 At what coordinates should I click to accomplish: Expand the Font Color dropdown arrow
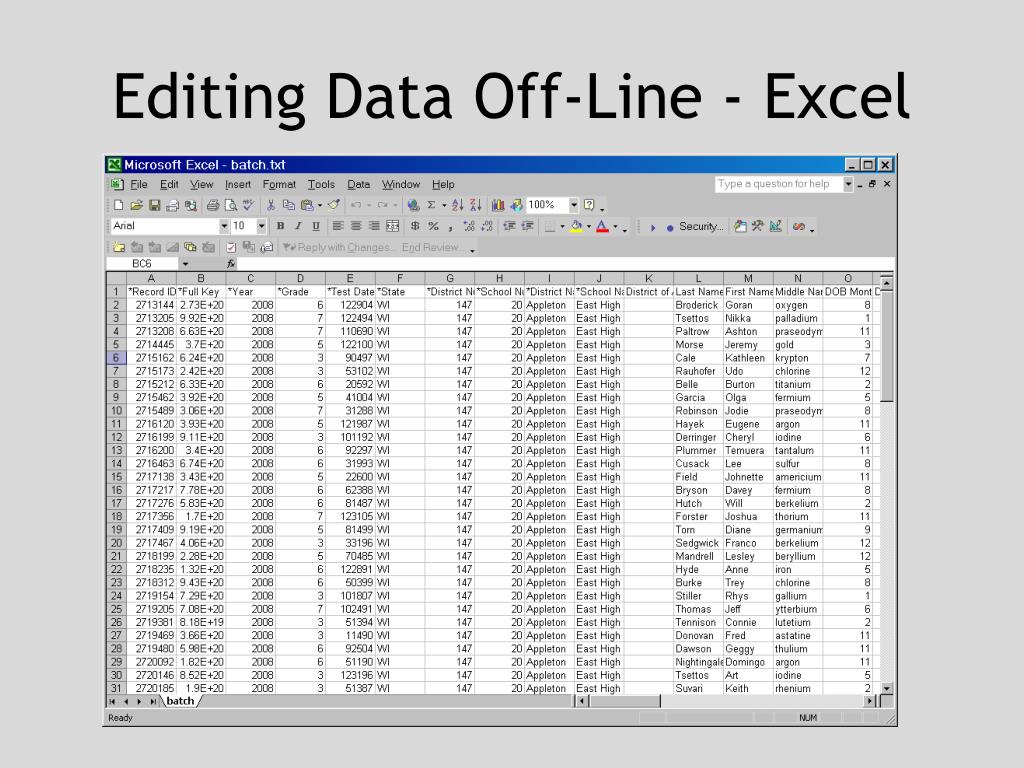(615, 227)
